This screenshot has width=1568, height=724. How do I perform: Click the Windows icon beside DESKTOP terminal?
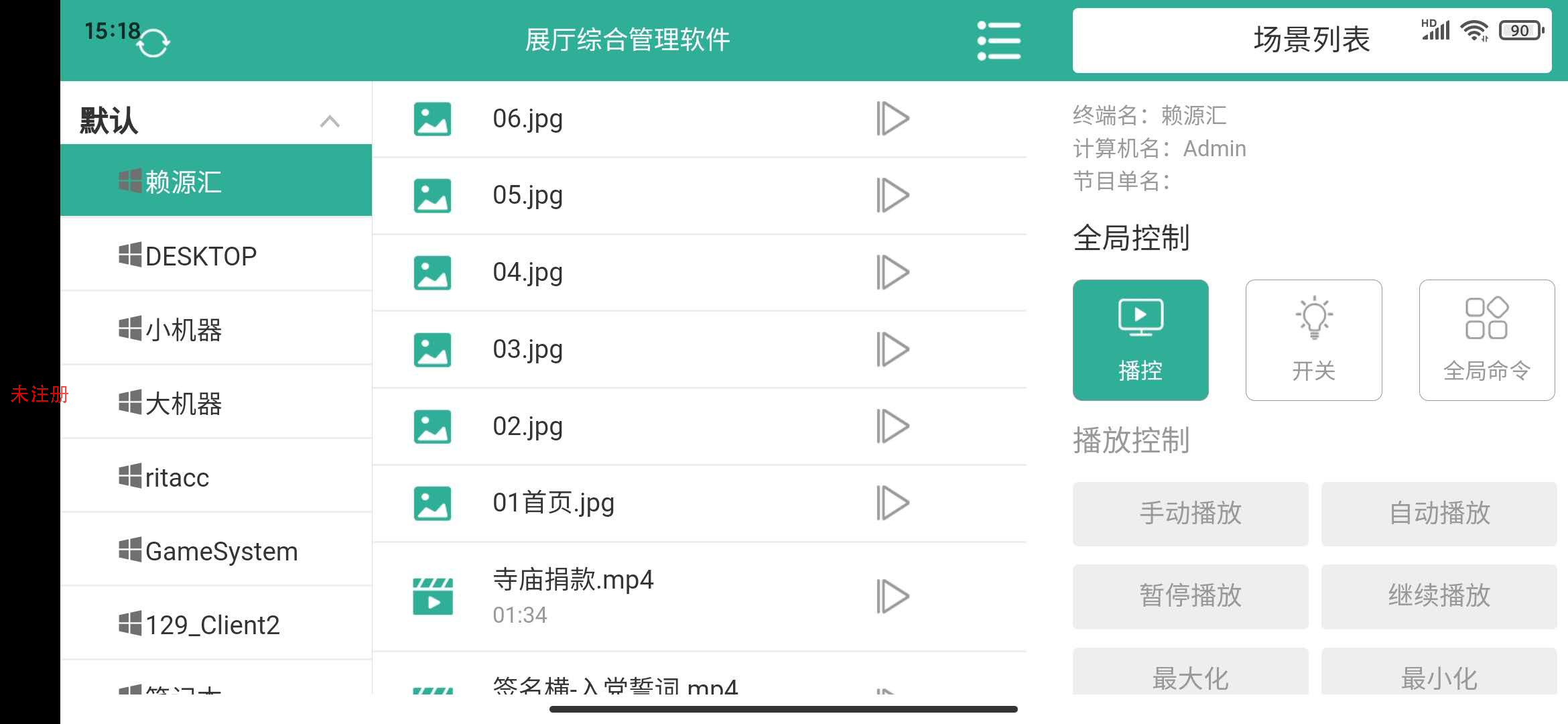click(x=131, y=254)
